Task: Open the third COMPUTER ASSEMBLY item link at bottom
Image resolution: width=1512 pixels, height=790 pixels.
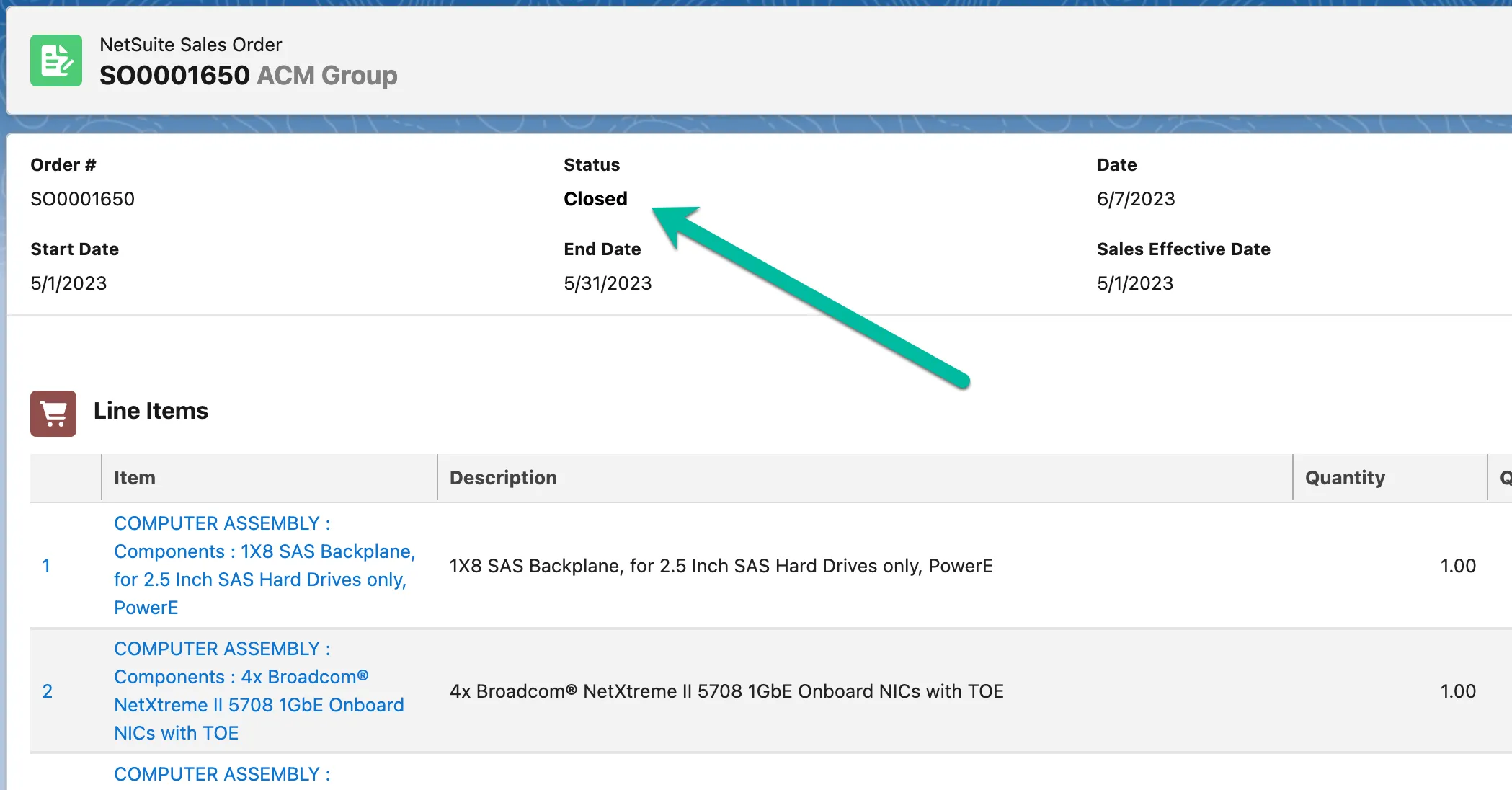Action: click(222, 774)
